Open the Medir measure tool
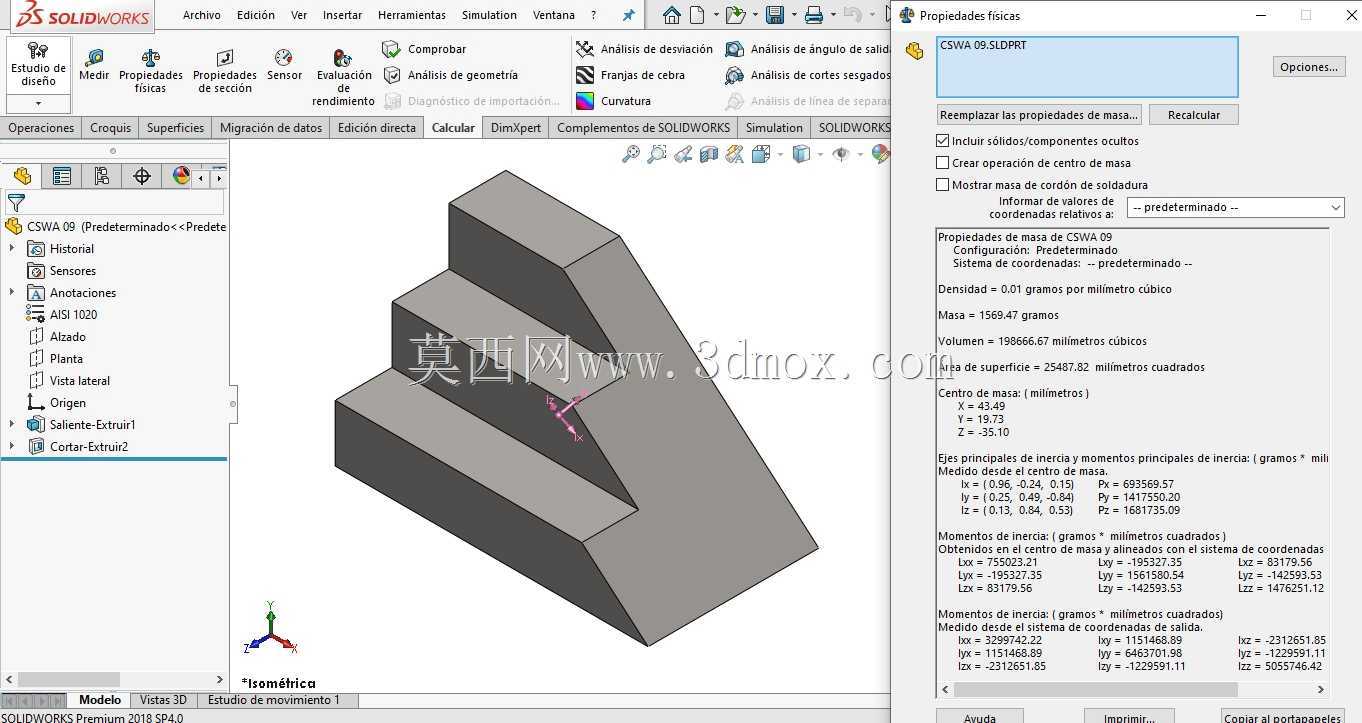Screen dimensions: 1362x723 tap(94, 66)
